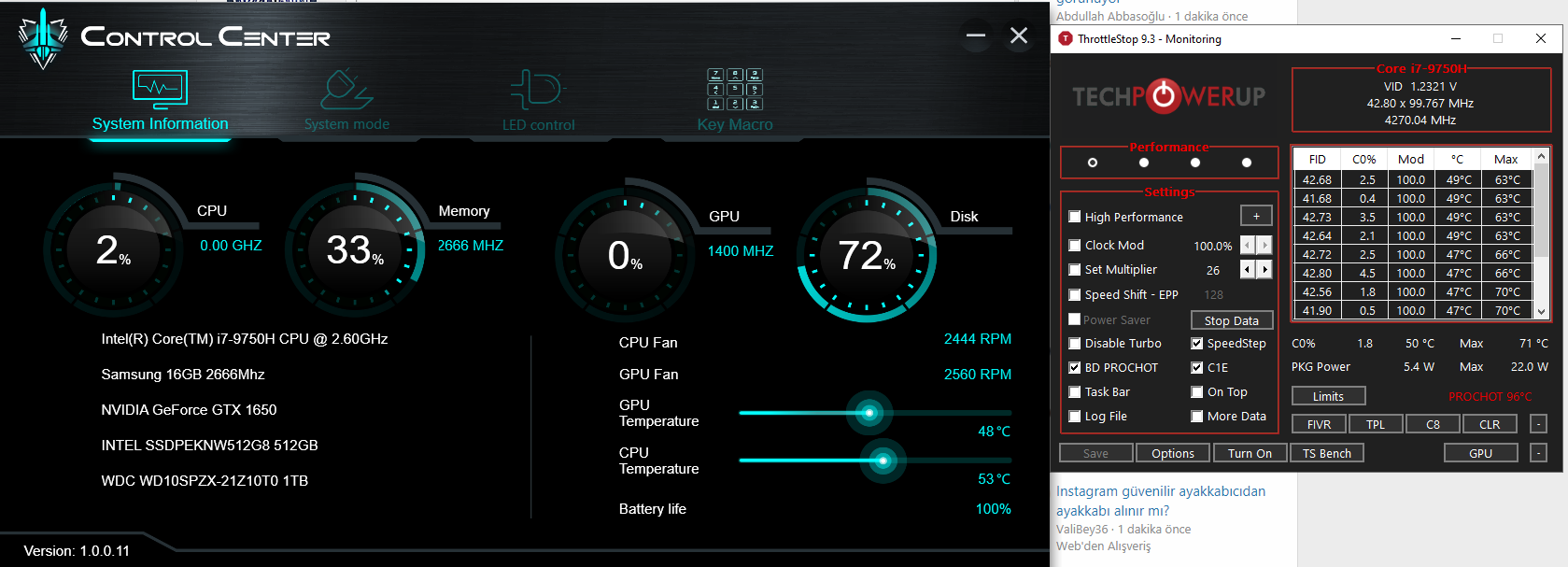
Task: Enable On Top checkbox
Action: coord(1197,391)
